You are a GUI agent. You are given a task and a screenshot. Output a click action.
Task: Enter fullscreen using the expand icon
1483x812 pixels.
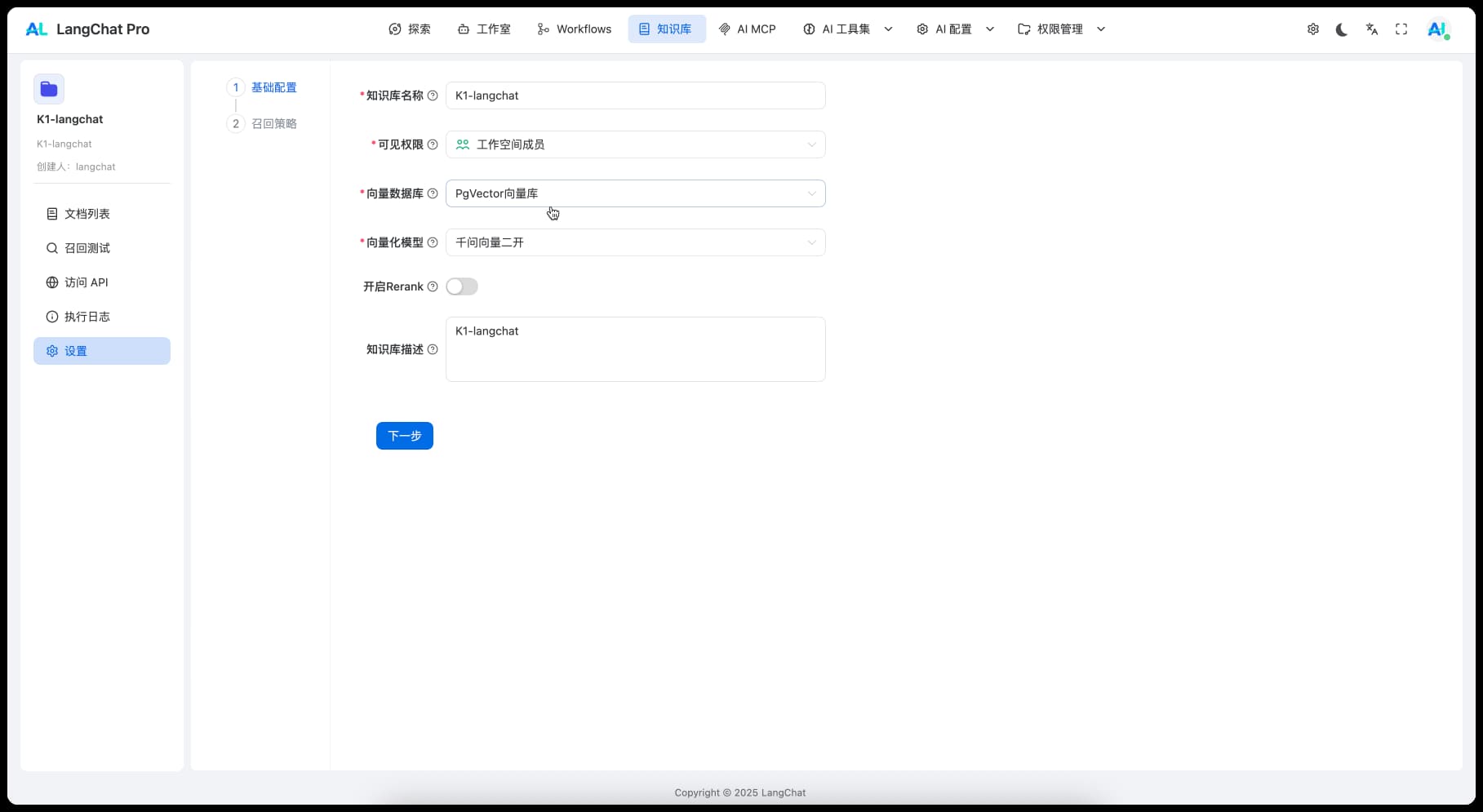(1401, 29)
